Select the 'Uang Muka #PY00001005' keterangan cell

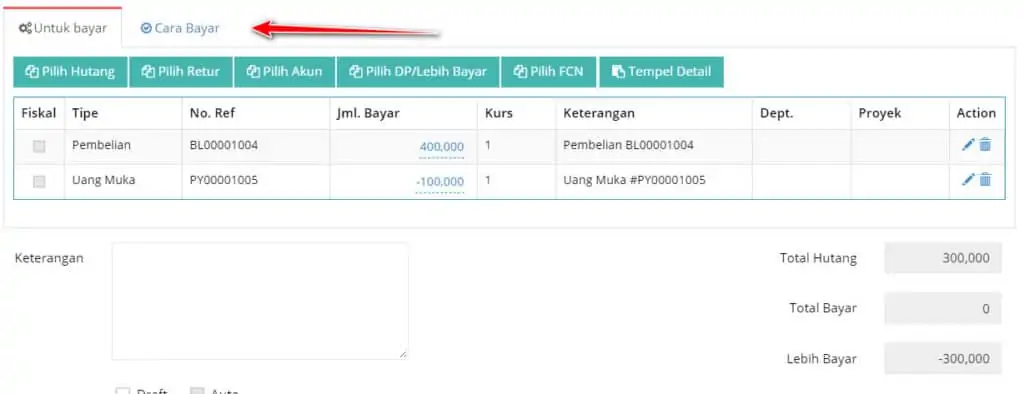pos(654,182)
